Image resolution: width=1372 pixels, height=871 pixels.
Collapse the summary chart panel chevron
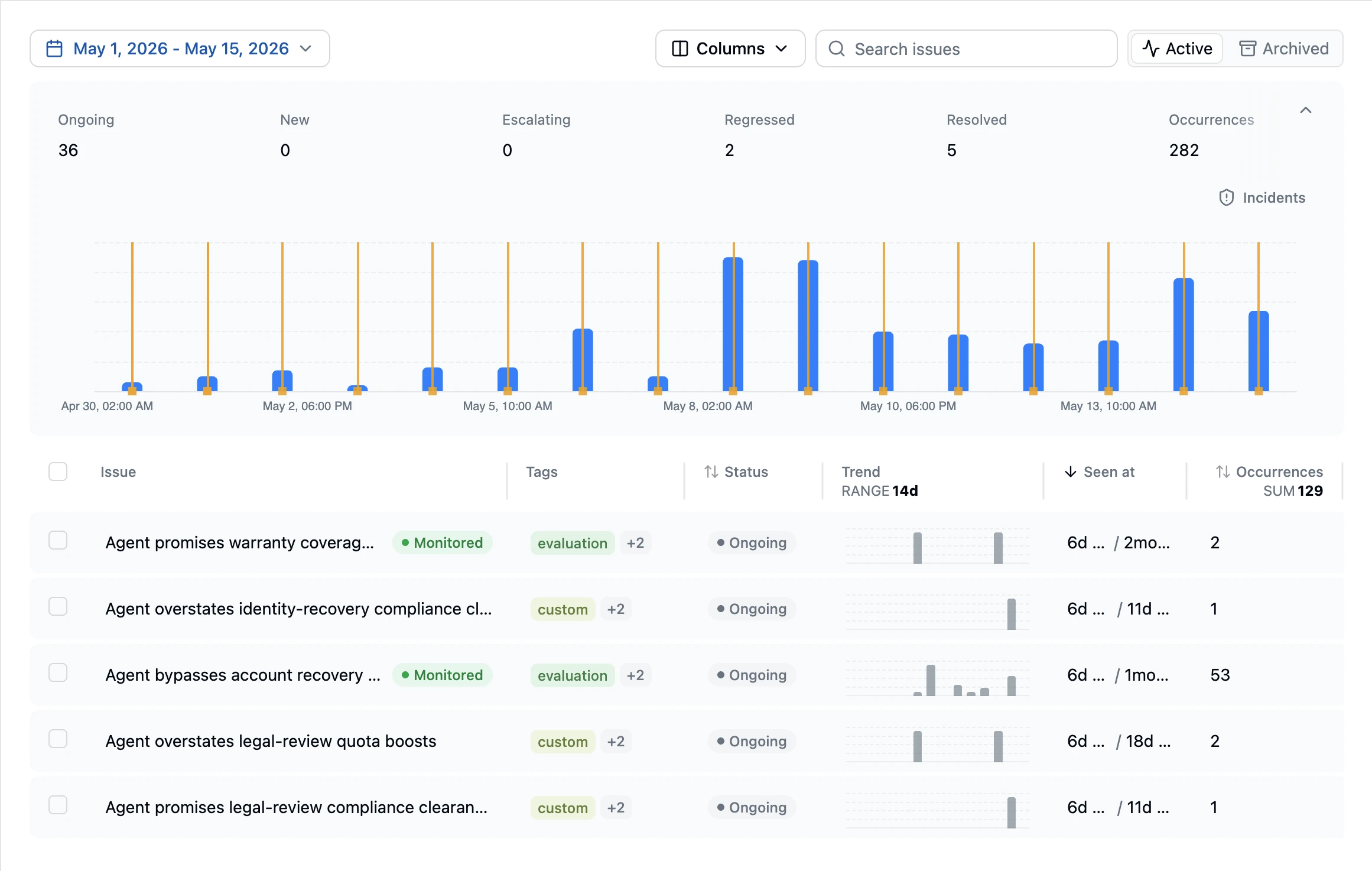tap(1306, 110)
